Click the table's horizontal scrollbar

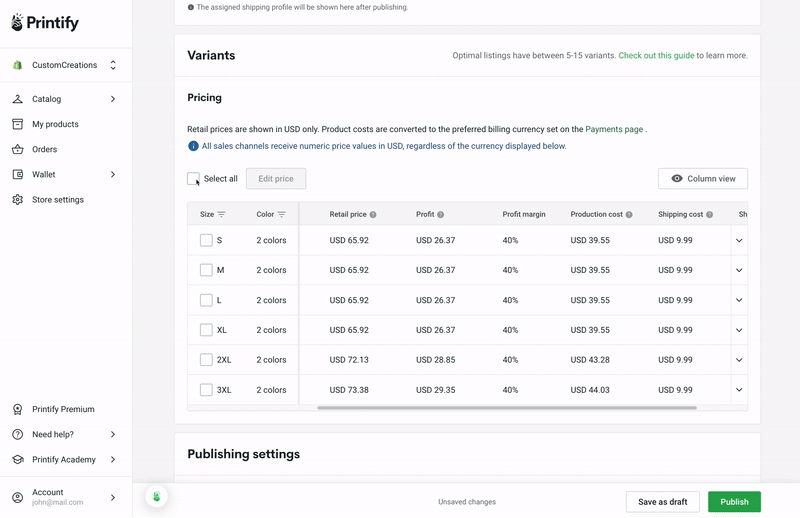507,408
